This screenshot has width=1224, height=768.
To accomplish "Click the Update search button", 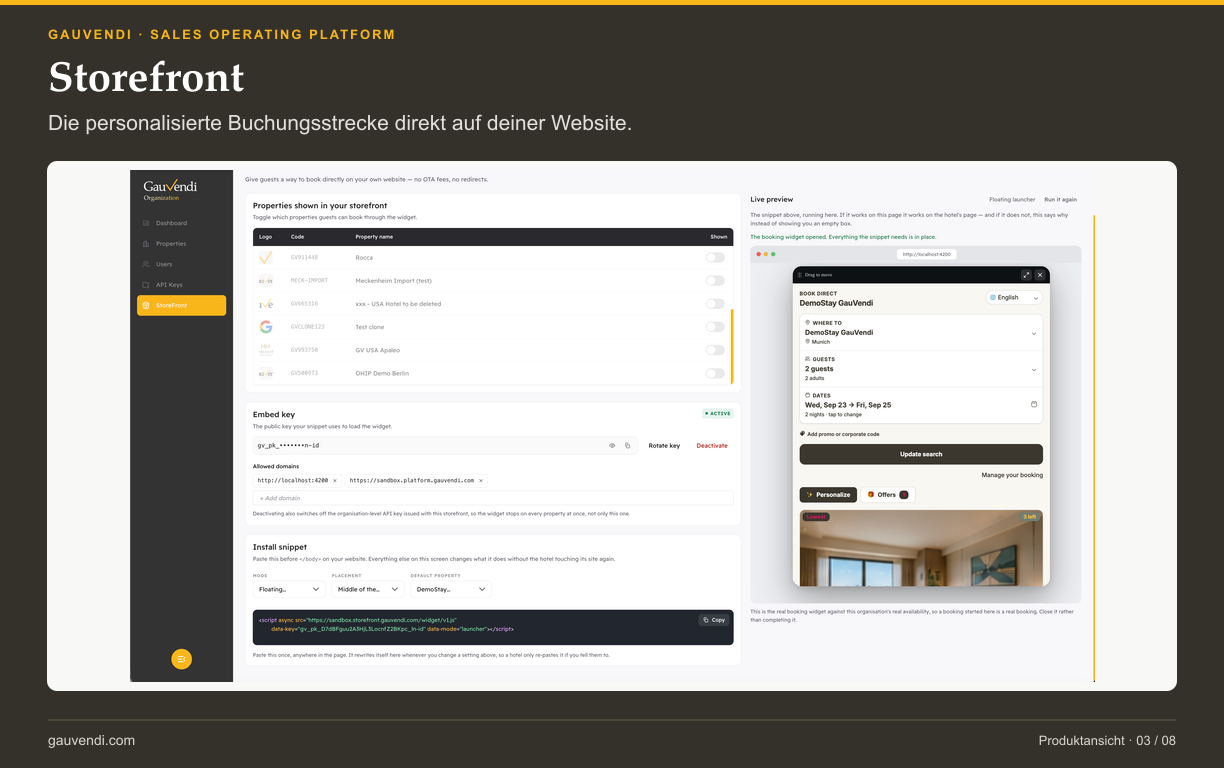I will (921, 454).
